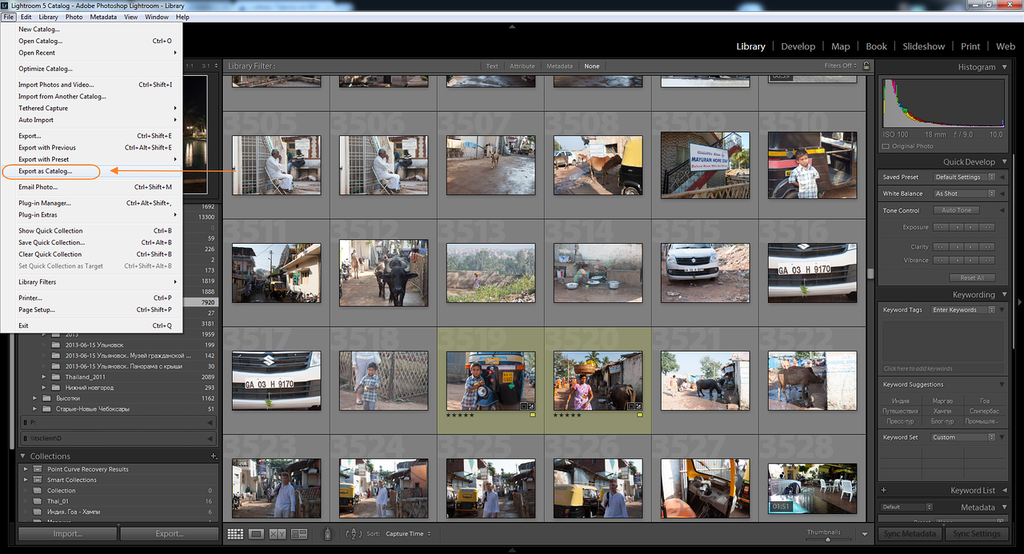Decrease Vibrance with double-arrow button
Viewport: 1024px width, 554px height.
[x=940, y=260]
